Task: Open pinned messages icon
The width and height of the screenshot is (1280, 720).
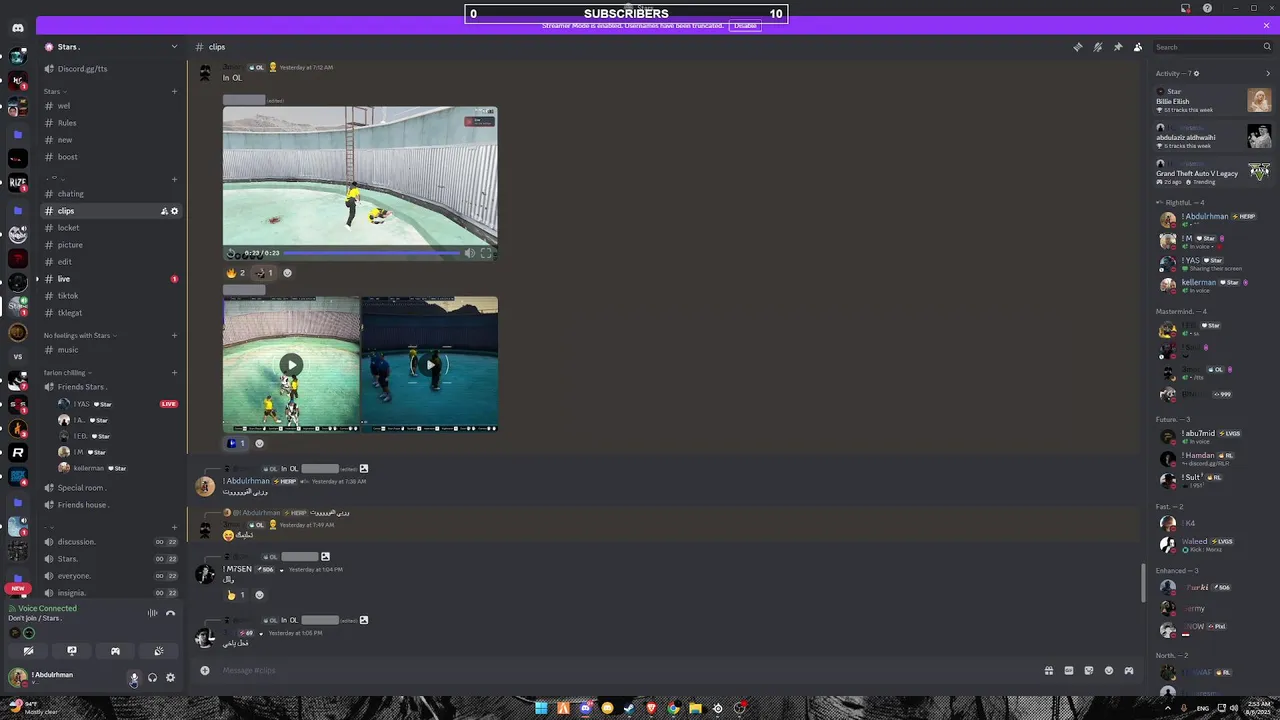Action: (1117, 47)
